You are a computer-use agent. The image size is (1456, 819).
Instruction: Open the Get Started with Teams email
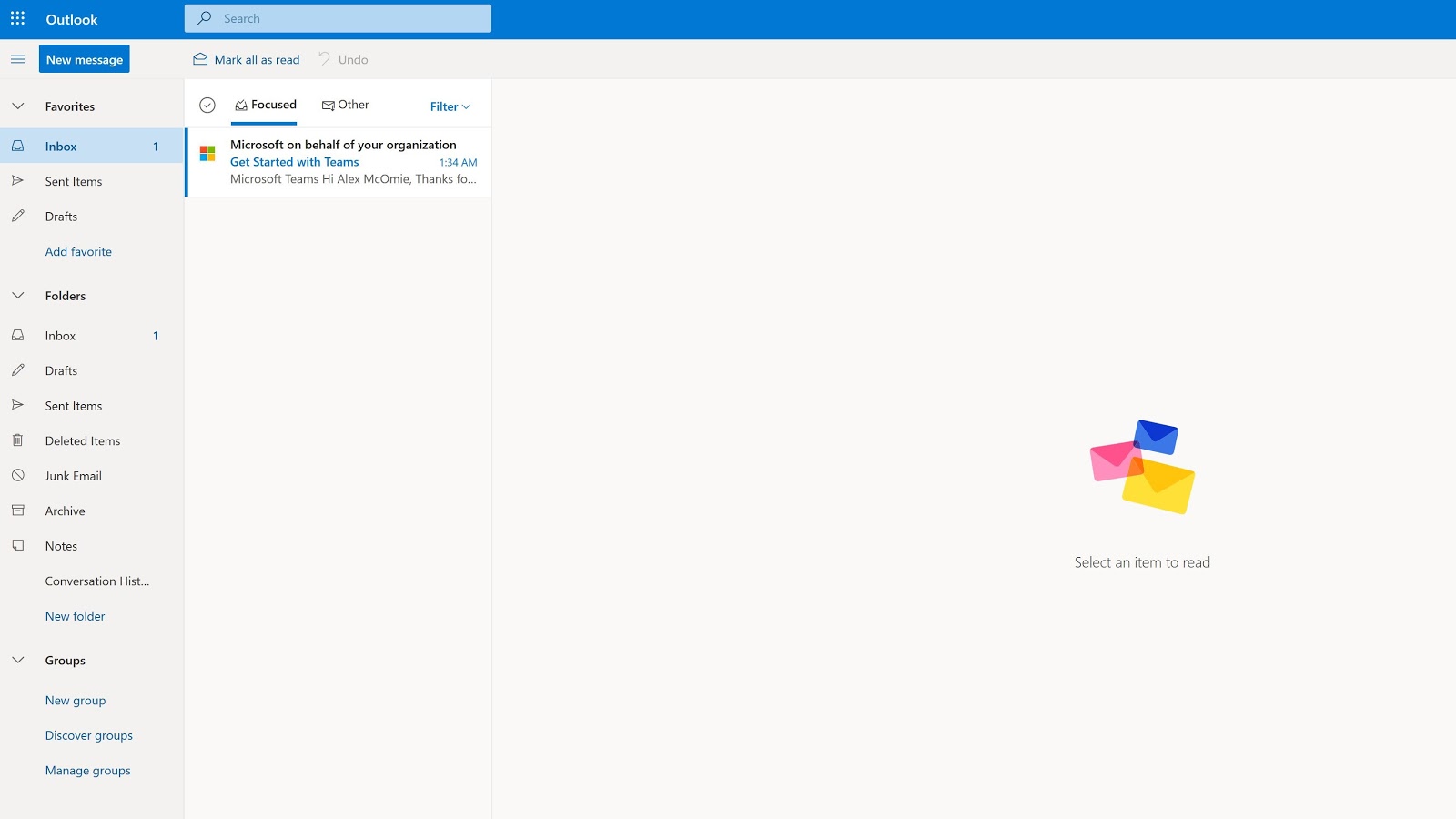coord(339,162)
